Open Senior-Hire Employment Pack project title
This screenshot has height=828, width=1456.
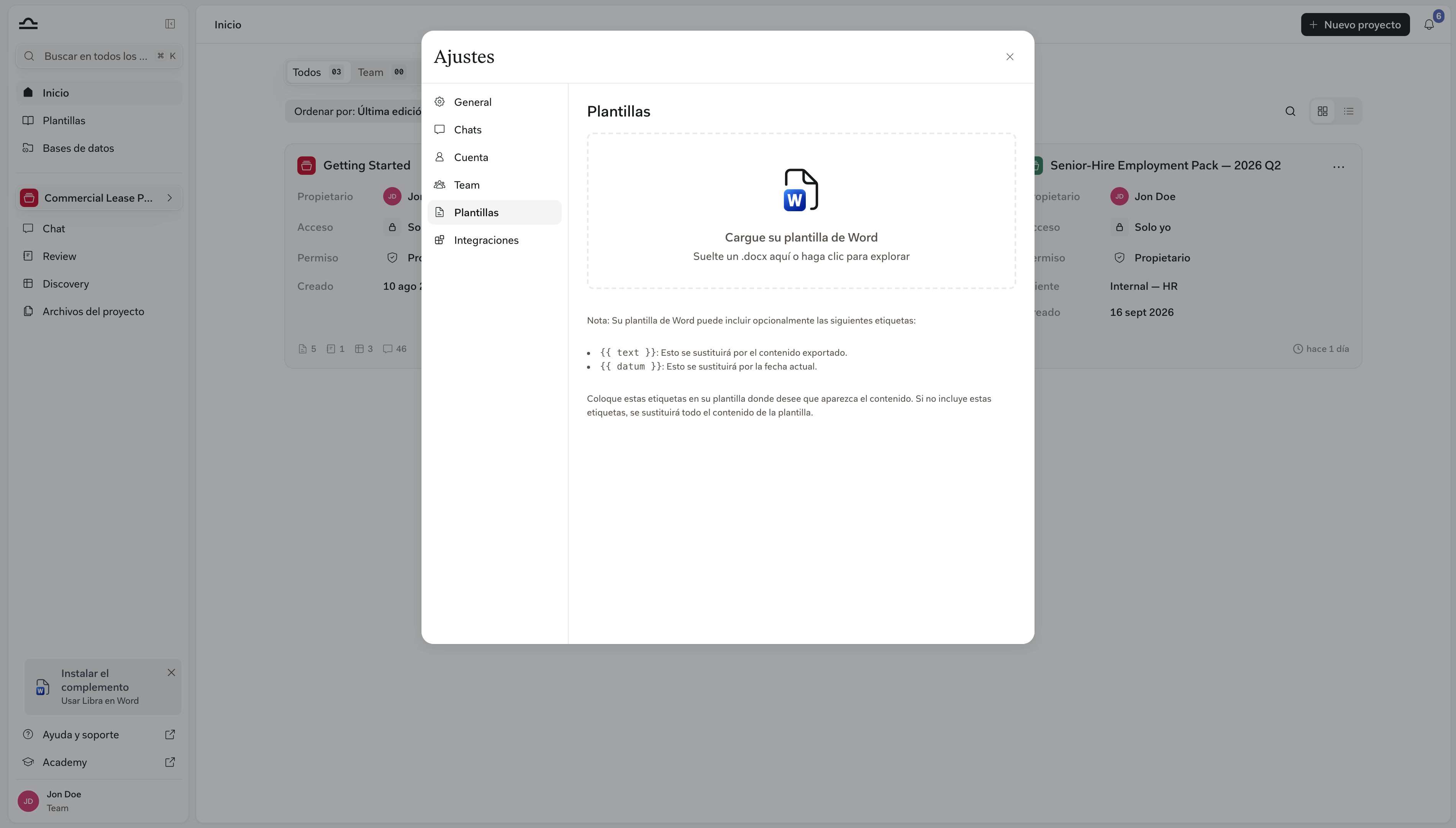coord(1165,166)
